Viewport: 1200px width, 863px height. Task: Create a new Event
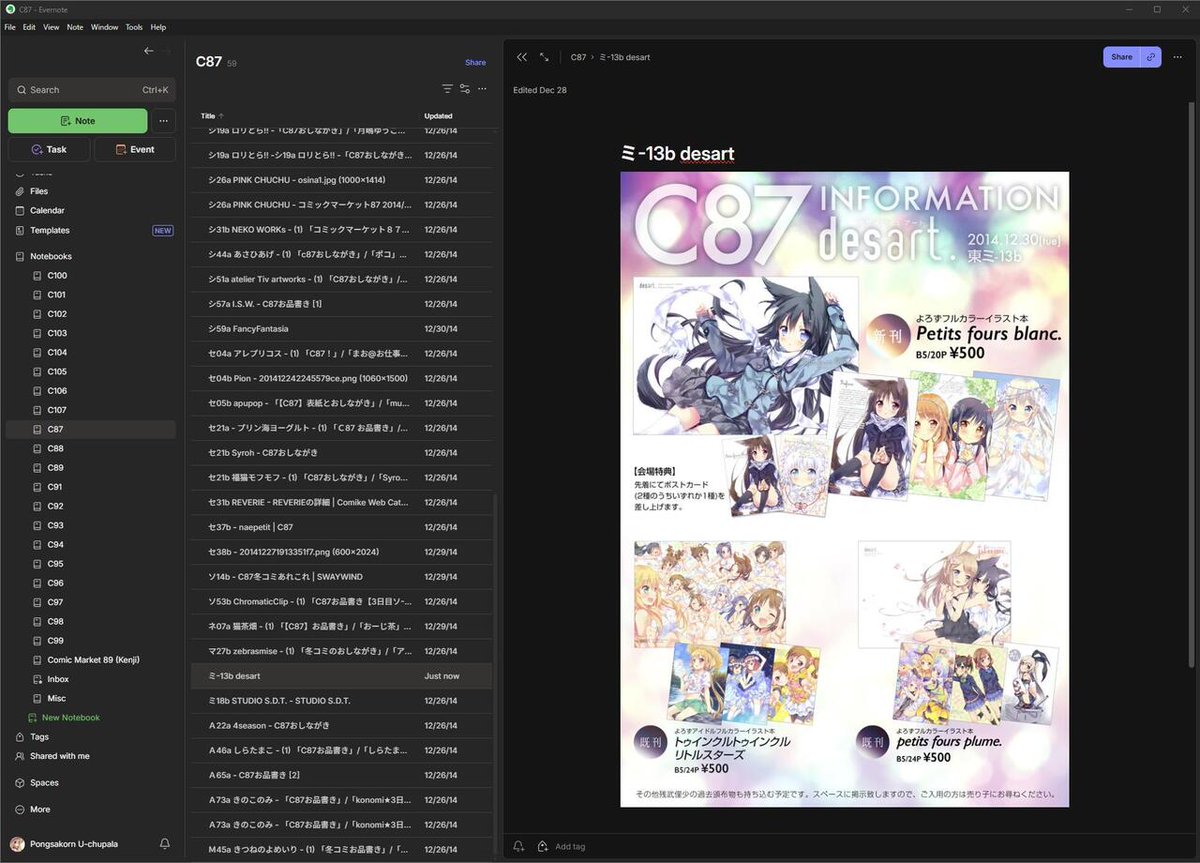135,149
